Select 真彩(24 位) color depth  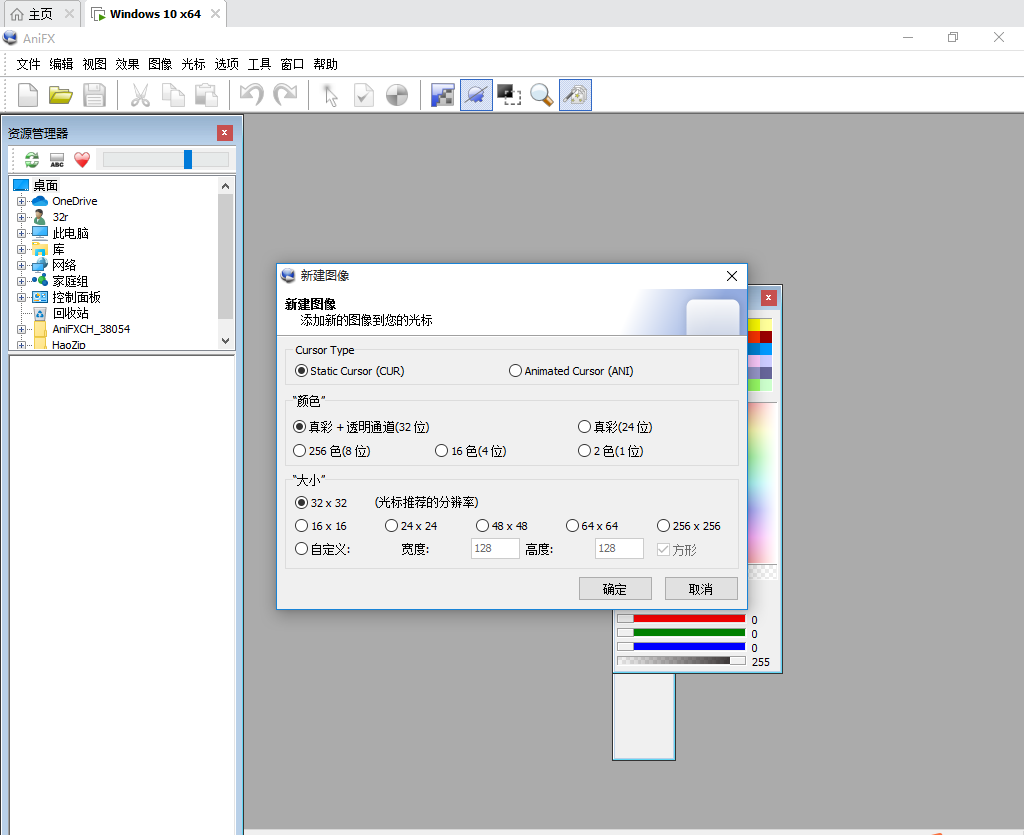tap(584, 426)
